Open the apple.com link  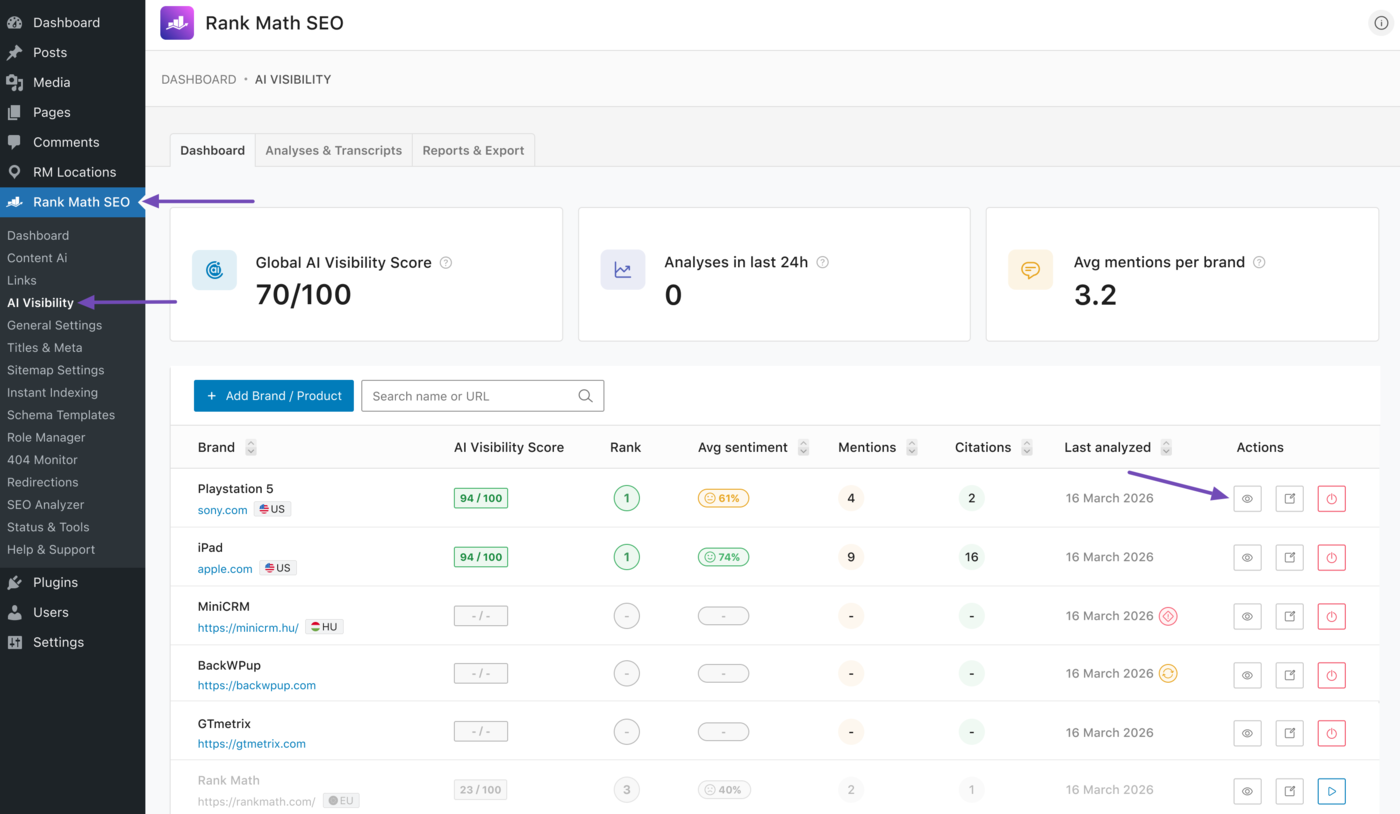(x=225, y=569)
